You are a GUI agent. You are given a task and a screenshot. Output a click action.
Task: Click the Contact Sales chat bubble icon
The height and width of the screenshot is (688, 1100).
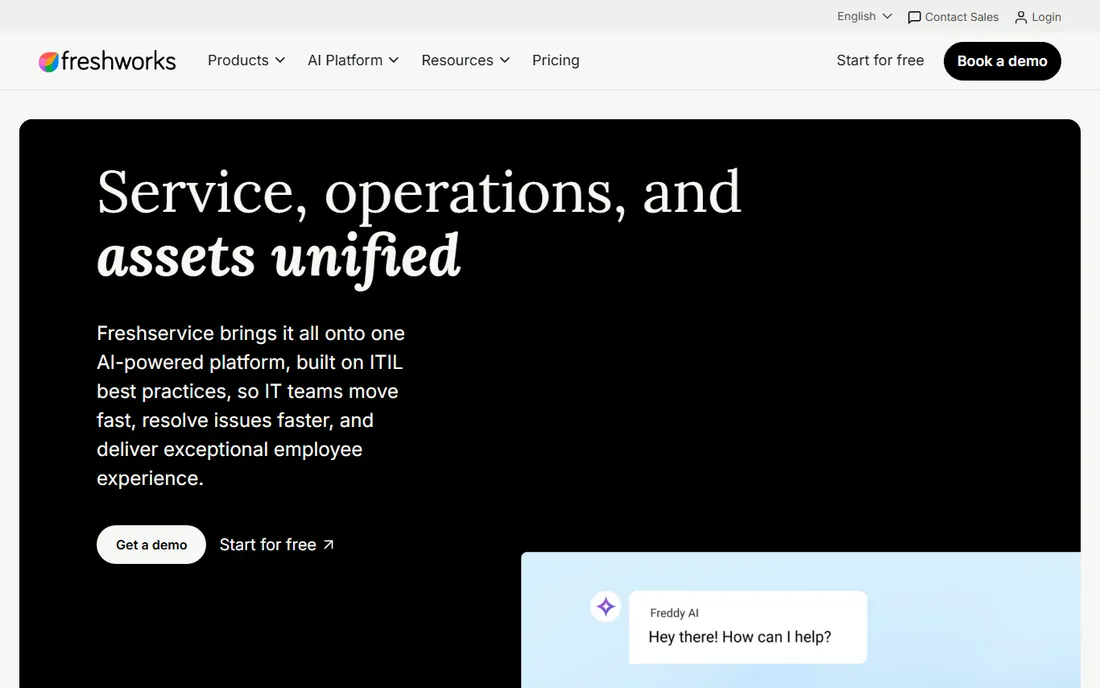(x=914, y=18)
